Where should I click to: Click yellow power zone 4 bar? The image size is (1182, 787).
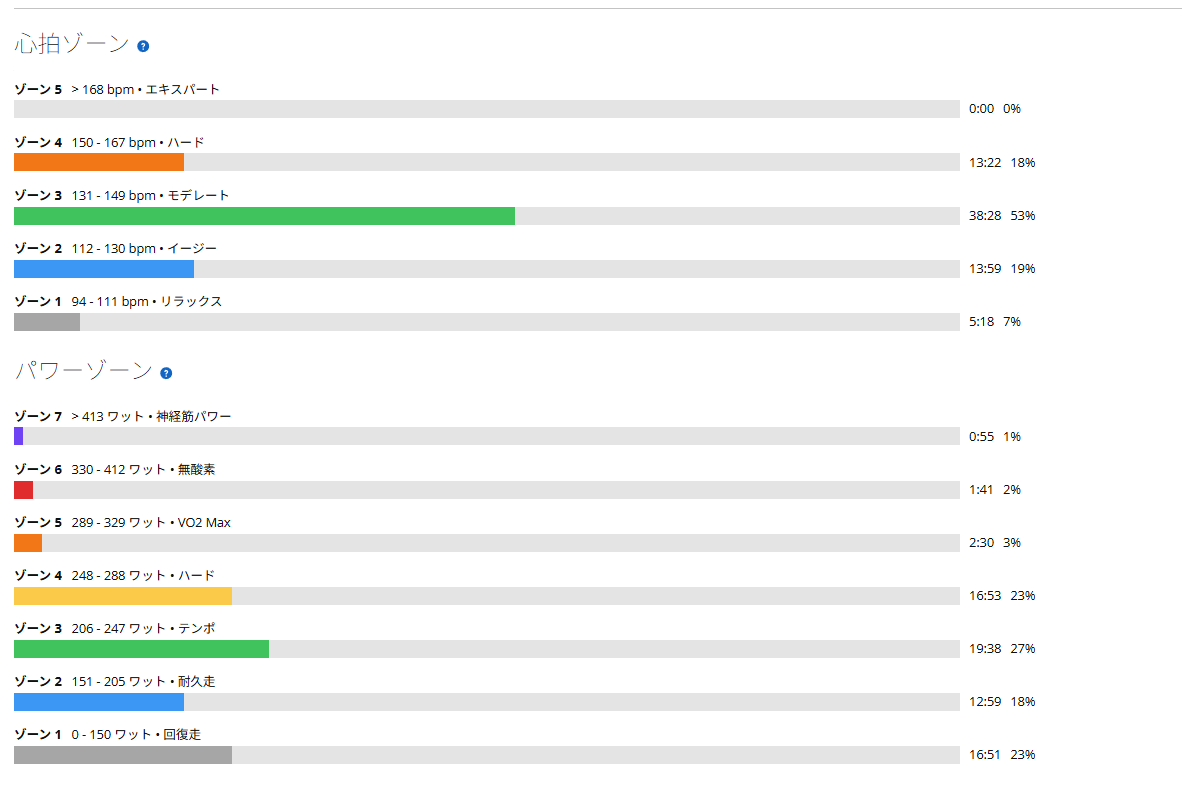click(x=123, y=596)
